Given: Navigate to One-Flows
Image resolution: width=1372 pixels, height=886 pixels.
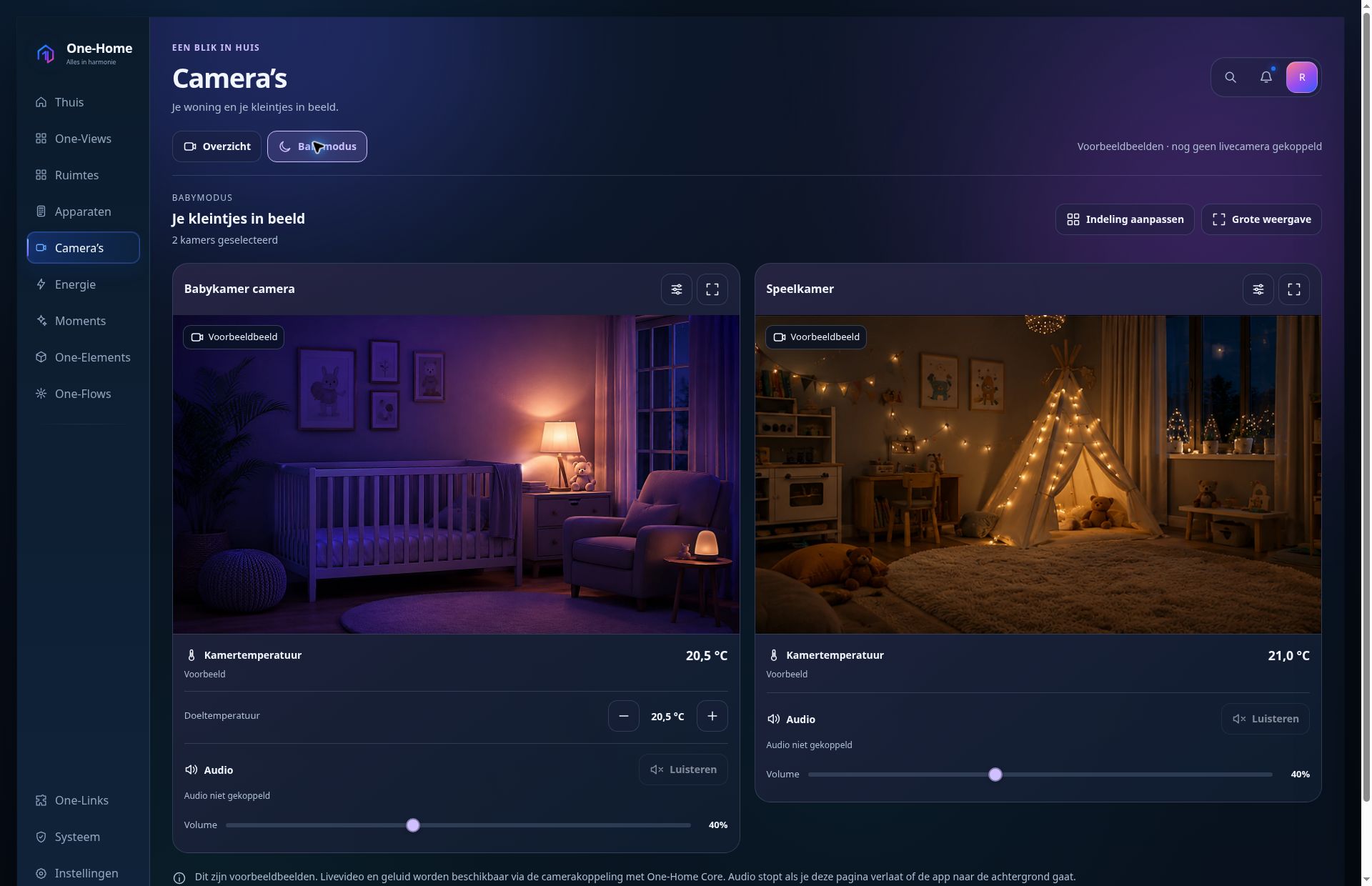Looking at the screenshot, I should (x=83, y=394).
